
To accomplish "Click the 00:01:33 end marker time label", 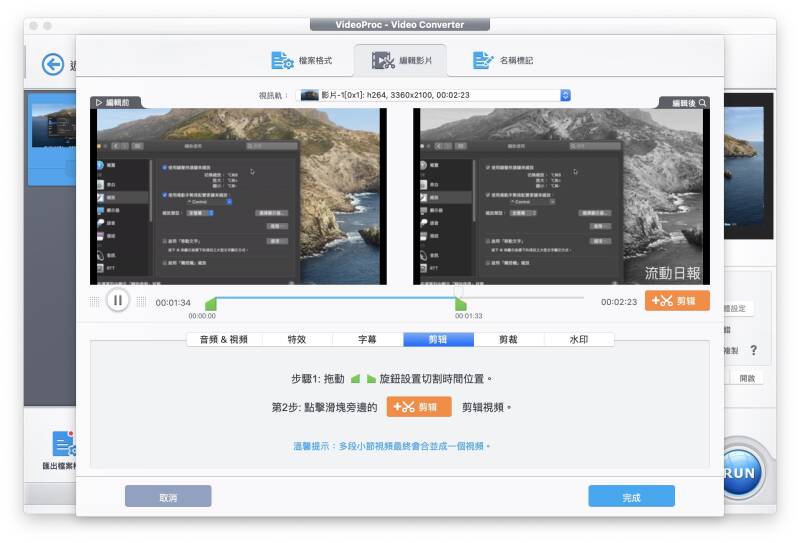I will [468, 316].
